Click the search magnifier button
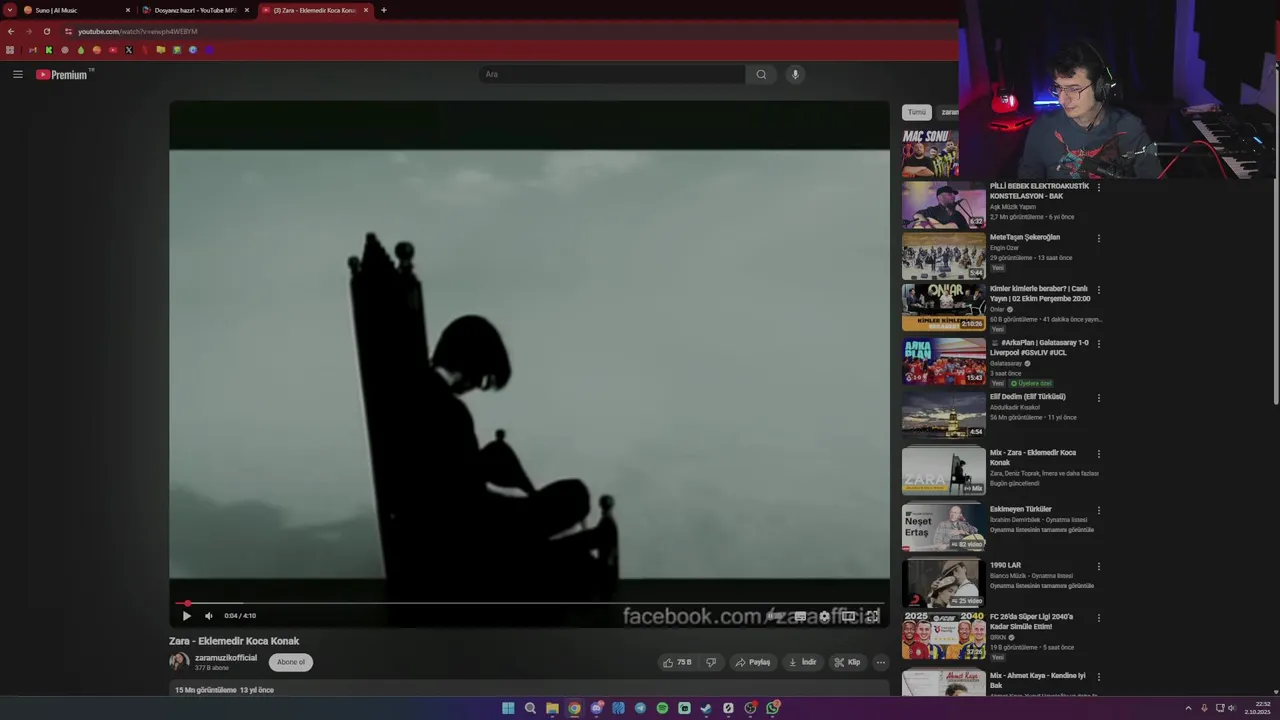 [x=761, y=74]
